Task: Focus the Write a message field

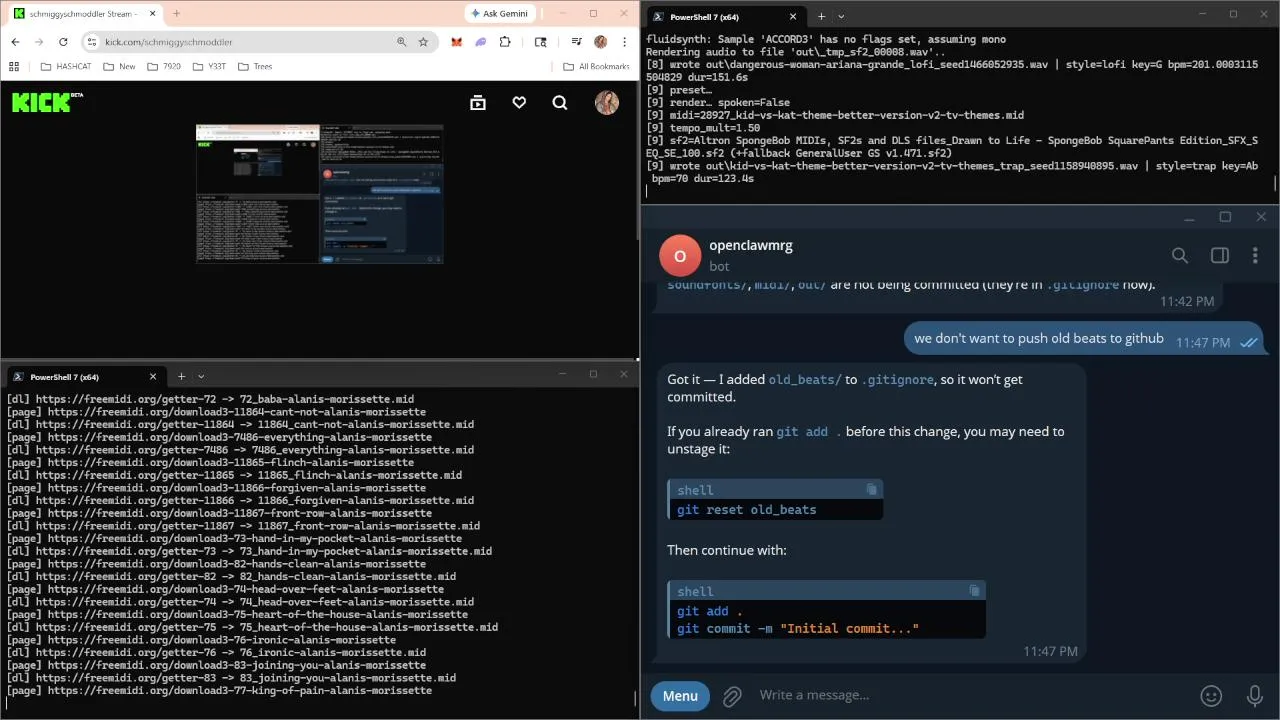Action: (x=970, y=695)
